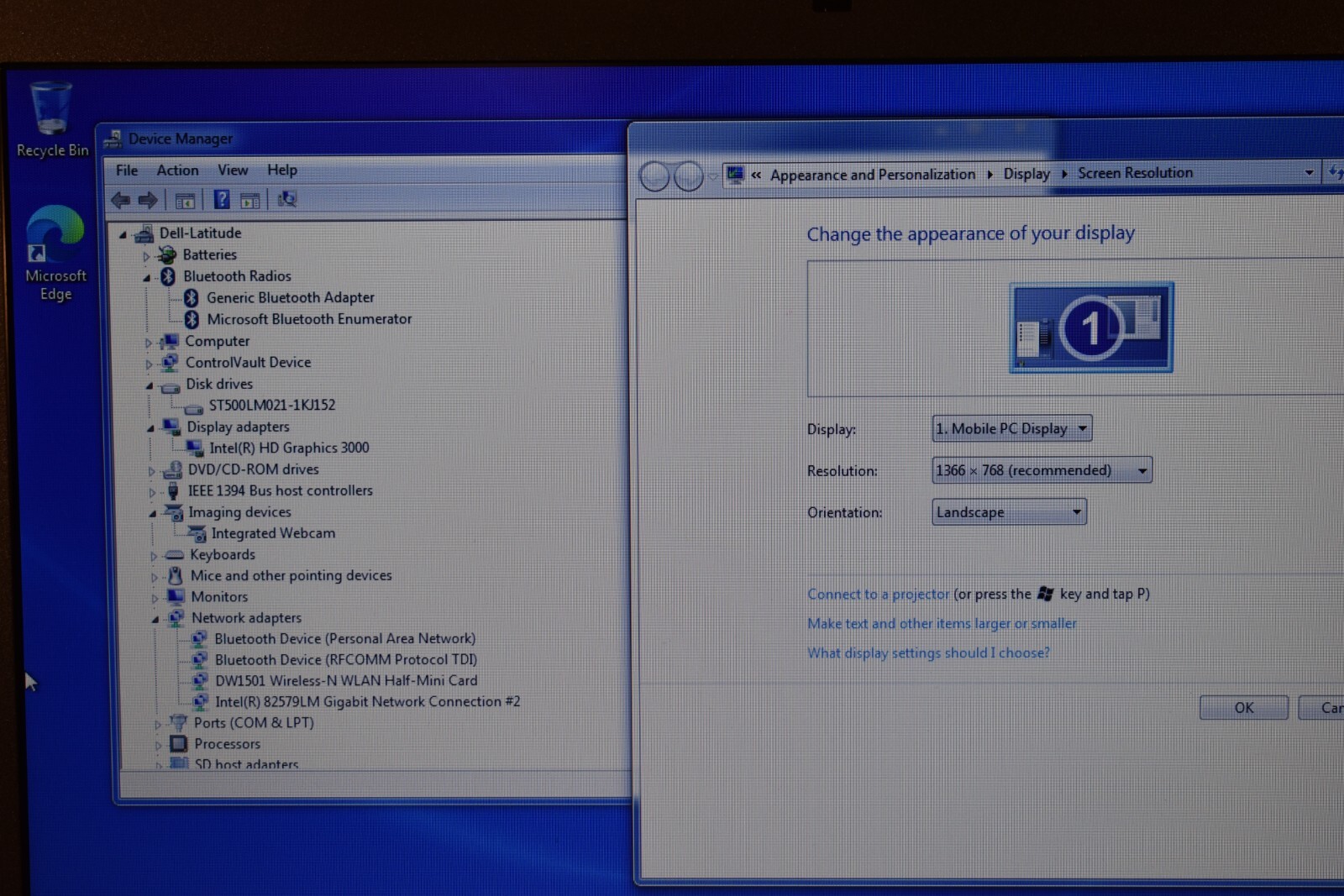Click the Connect to a projector link
This screenshot has width=1344, height=896.
click(878, 595)
